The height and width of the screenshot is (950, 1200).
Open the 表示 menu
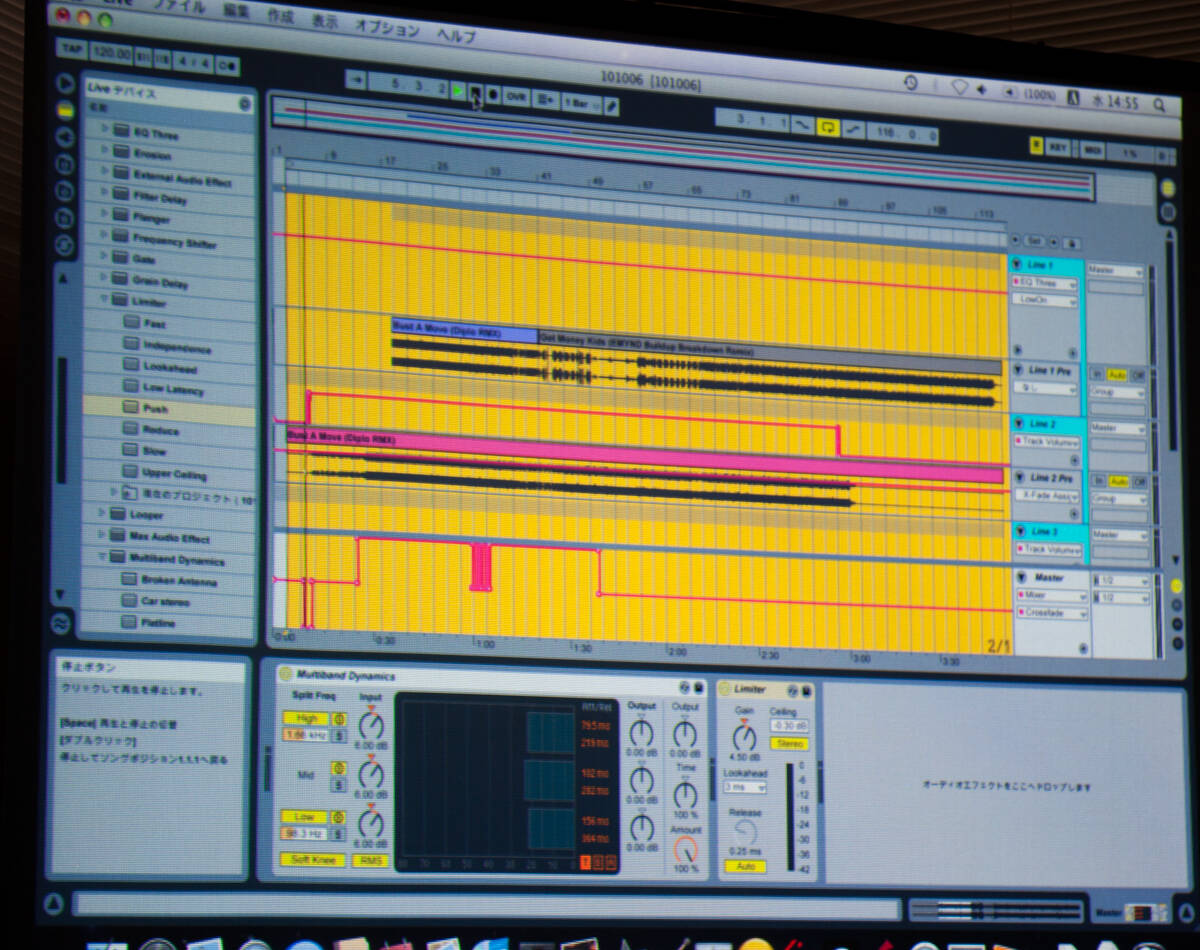click(325, 20)
